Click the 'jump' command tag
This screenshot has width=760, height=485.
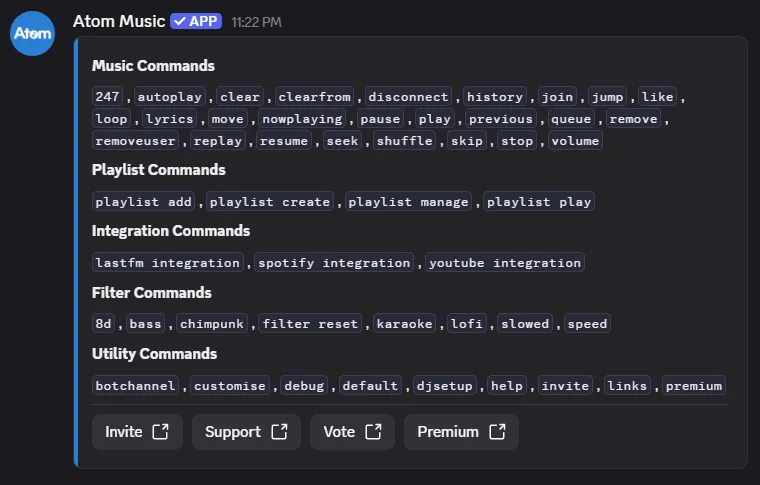tap(608, 96)
